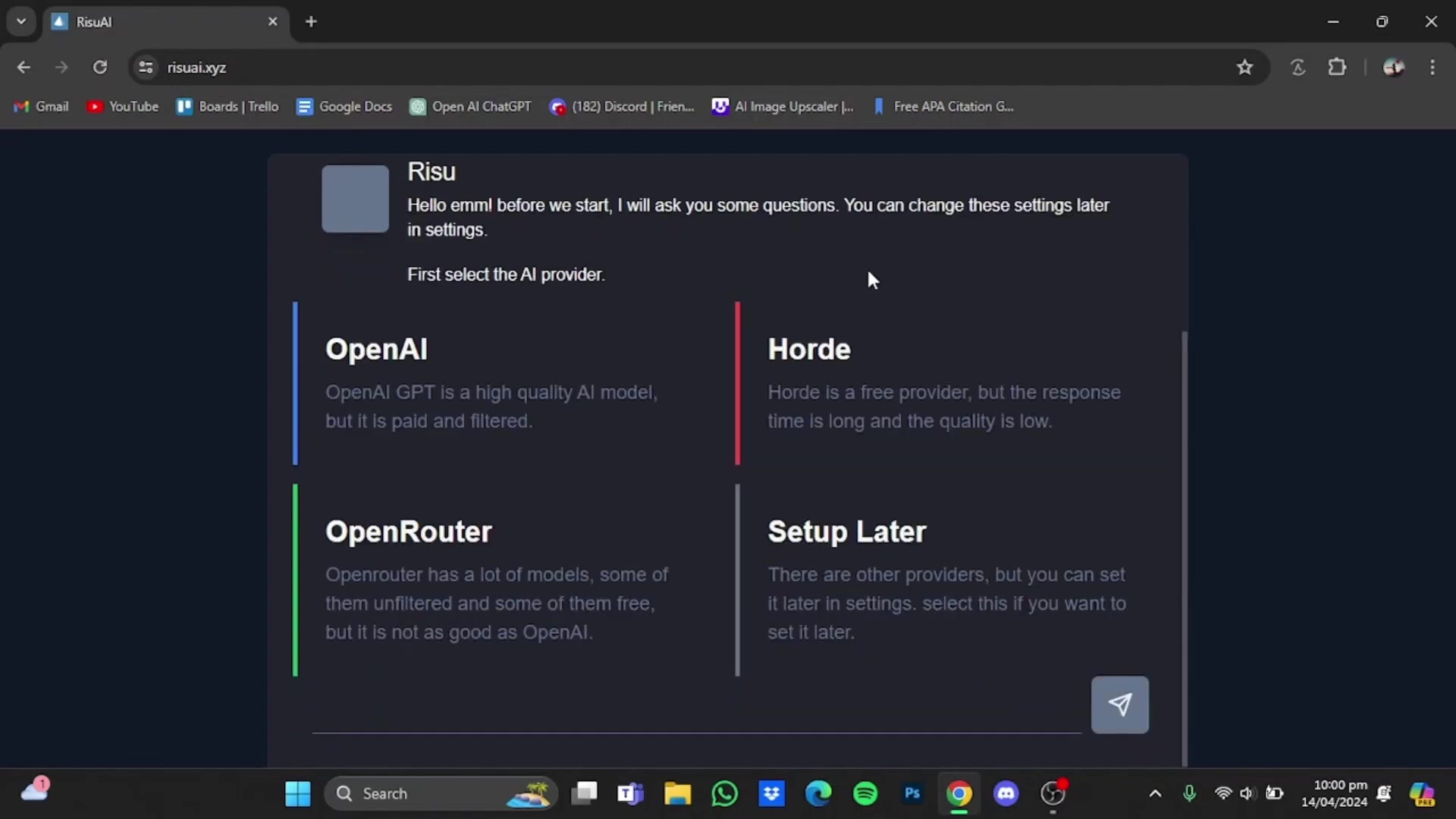1456x819 pixels.
Task: Open the Chrome three-dot menu
Action: tap(1432, 67)
